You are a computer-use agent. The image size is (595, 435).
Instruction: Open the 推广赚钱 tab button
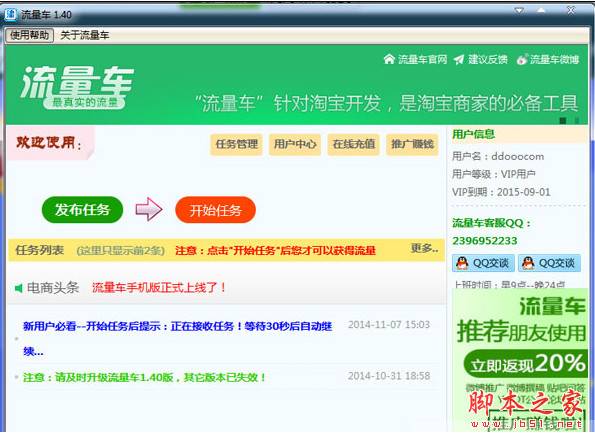[412, 144]
